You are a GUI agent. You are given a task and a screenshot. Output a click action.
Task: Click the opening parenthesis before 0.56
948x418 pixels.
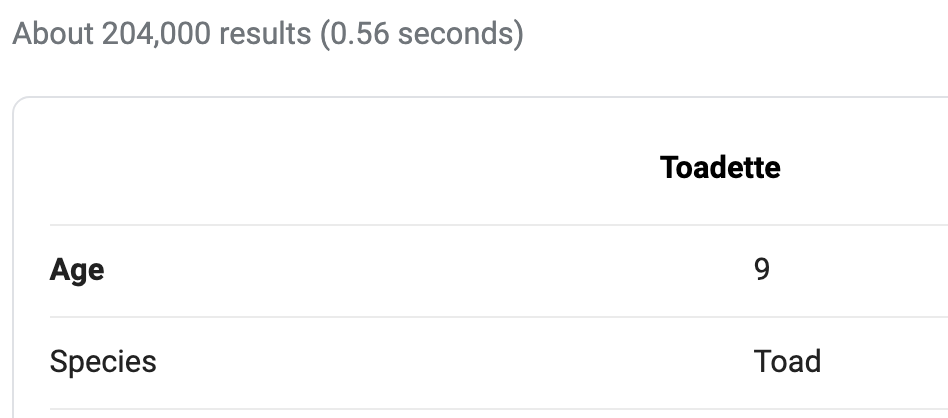coord(325,34)
